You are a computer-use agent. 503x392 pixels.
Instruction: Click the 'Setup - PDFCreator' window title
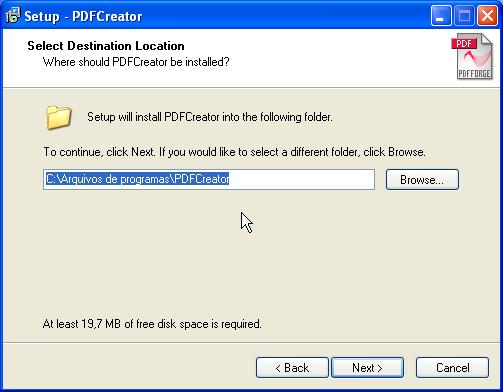83,16
